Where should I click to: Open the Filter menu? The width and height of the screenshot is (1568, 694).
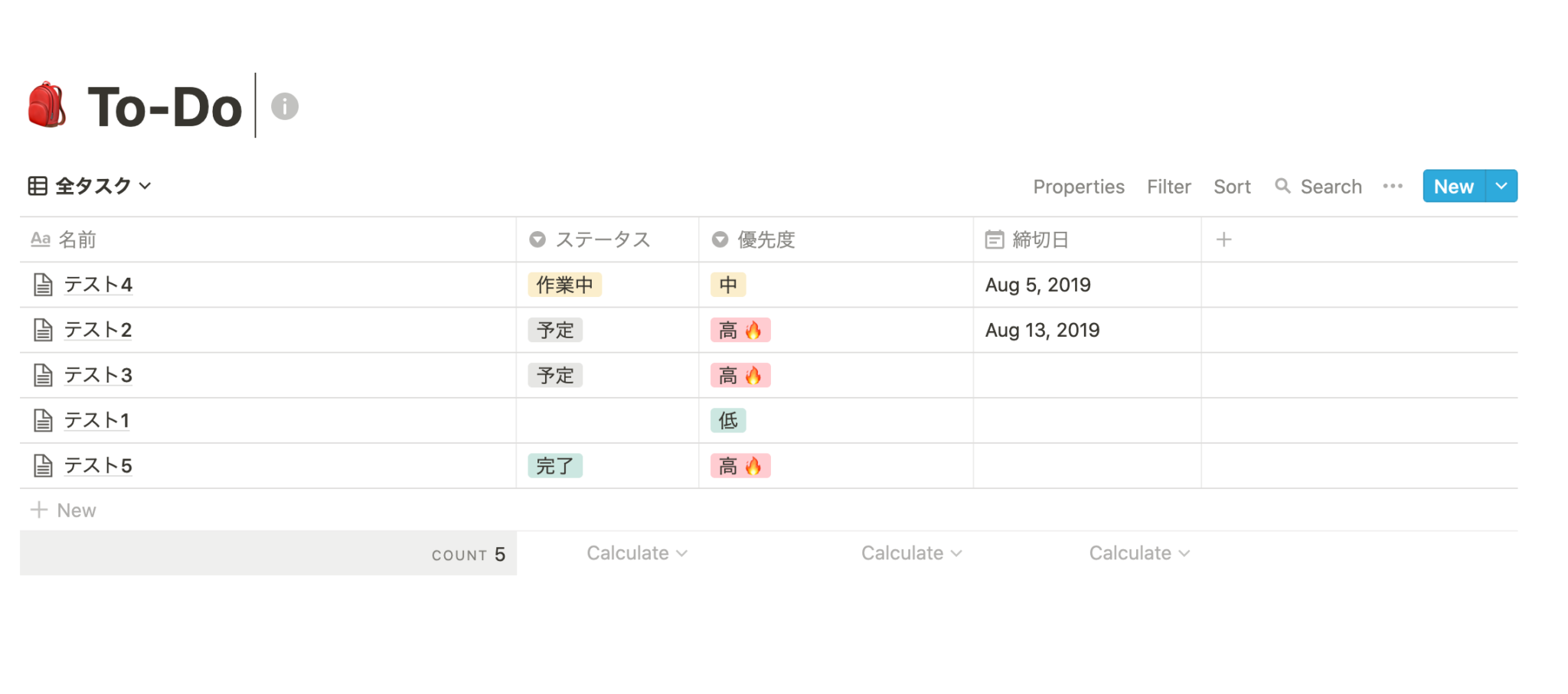click(1168, 187)
